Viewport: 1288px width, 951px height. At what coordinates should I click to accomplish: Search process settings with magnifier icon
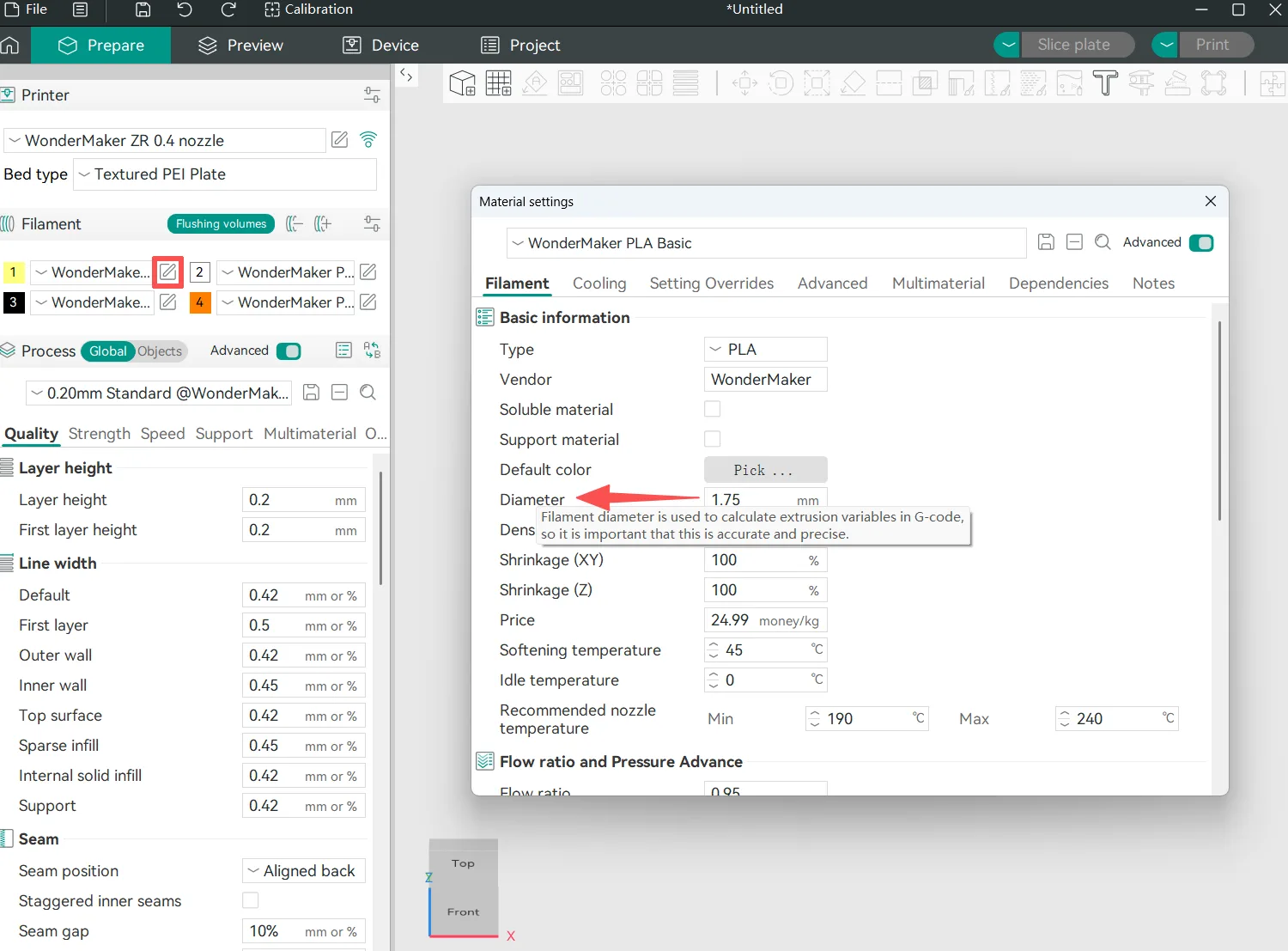[368, 393]
